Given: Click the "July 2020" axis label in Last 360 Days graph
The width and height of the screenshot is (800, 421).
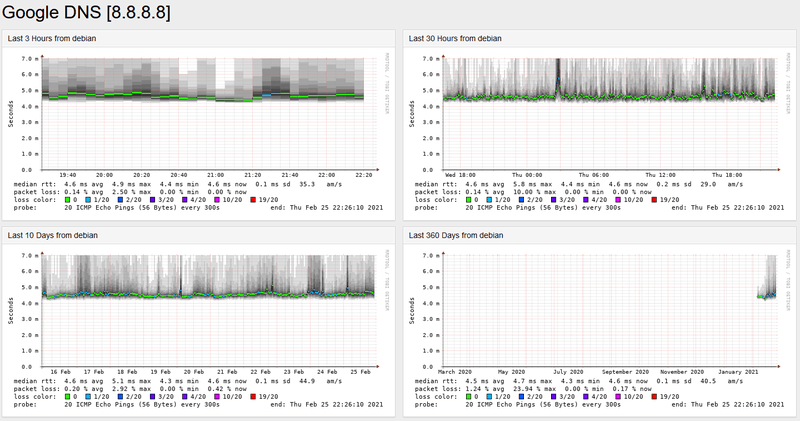Looking at the screenshot, I should 568,372.
